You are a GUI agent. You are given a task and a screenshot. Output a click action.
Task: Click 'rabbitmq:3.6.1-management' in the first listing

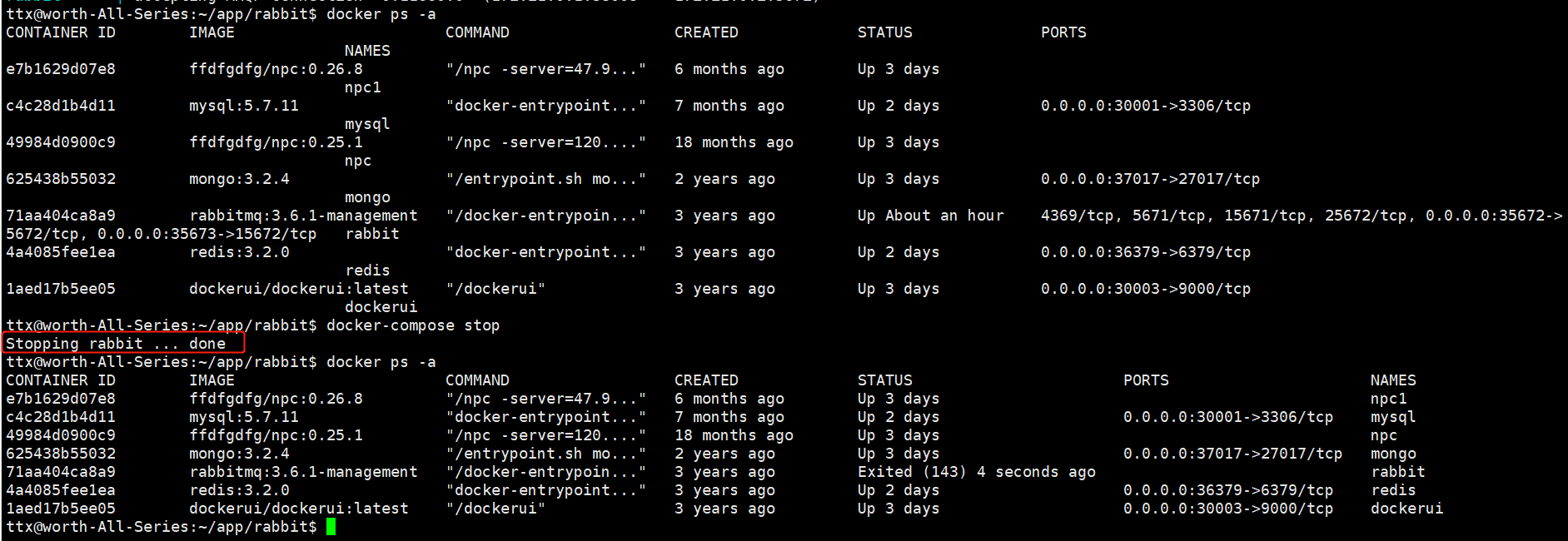tap(303, 216)
